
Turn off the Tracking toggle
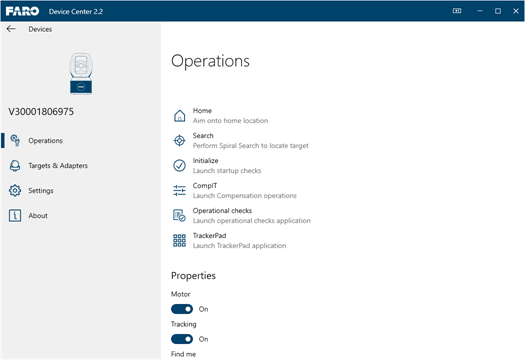[x=182, y=339]
